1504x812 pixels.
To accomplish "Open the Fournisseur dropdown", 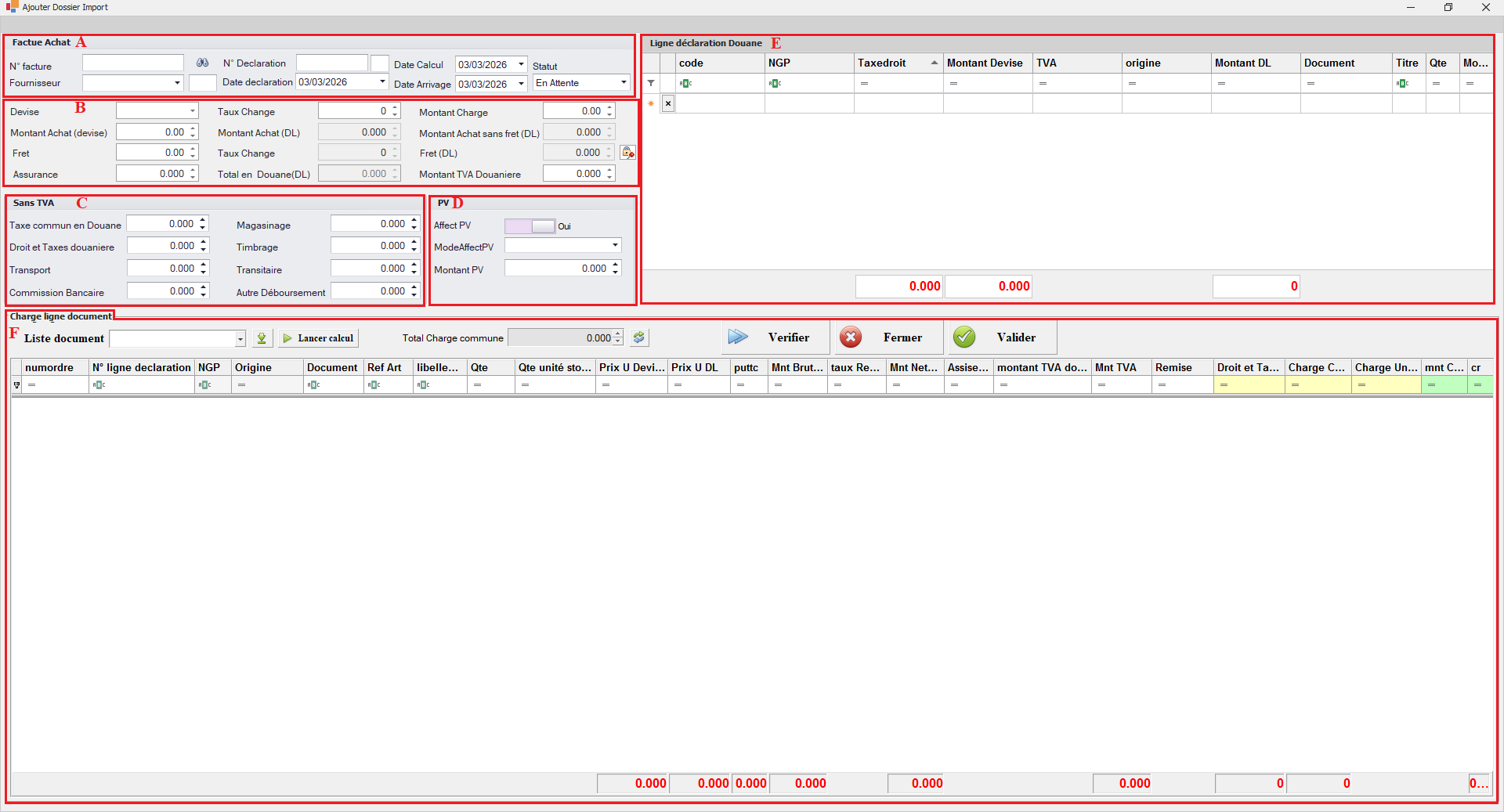I will pyautogui.click(x=177, y=83).
